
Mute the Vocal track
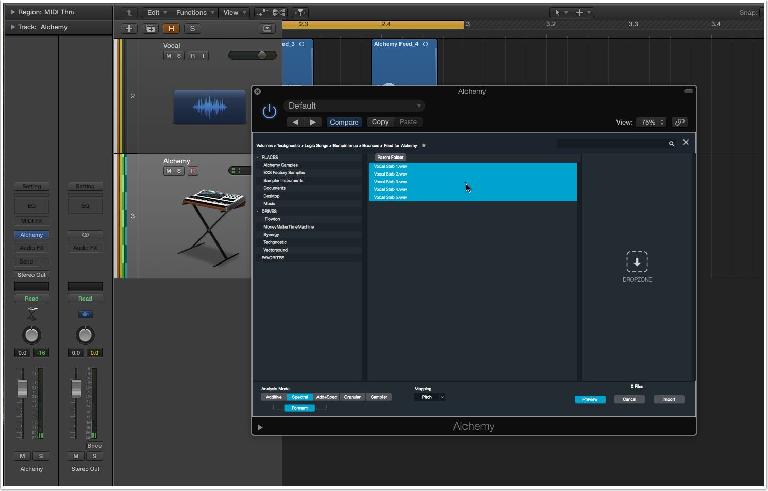169,56
